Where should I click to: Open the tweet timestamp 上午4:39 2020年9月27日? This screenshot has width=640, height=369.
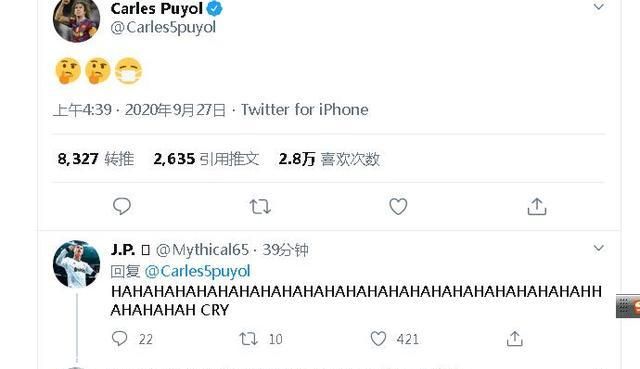click(139, 110)
